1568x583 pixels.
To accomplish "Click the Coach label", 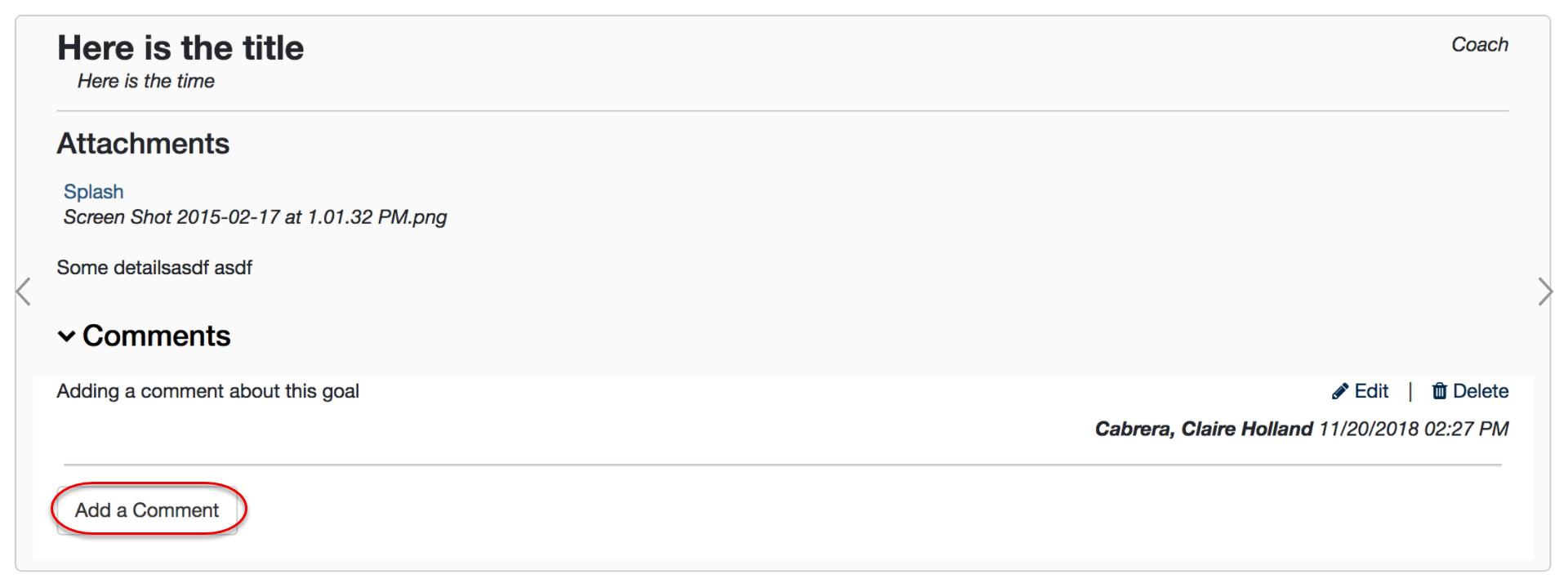I will [1479, 45].
